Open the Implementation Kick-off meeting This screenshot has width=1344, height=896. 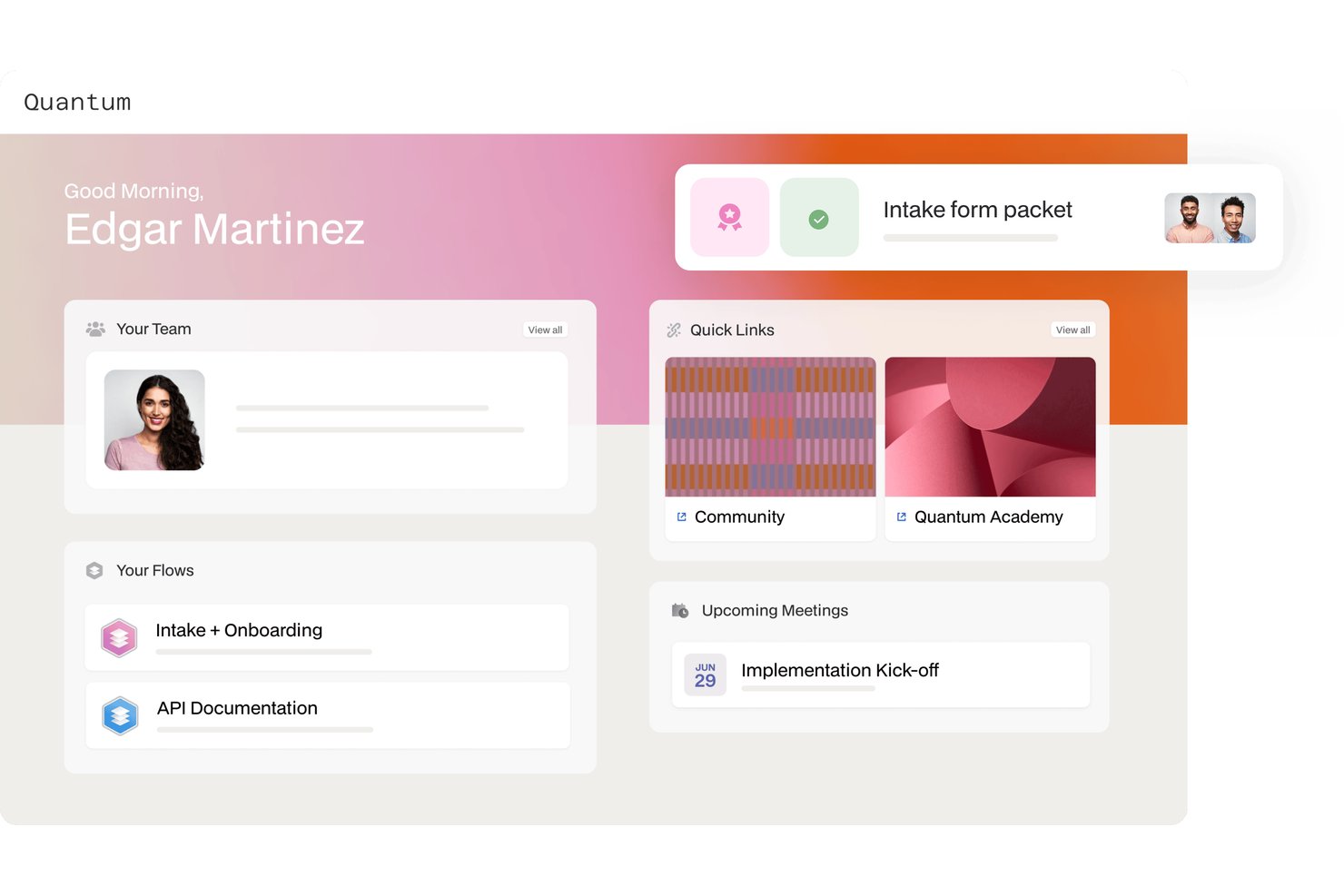click(881, 674)
